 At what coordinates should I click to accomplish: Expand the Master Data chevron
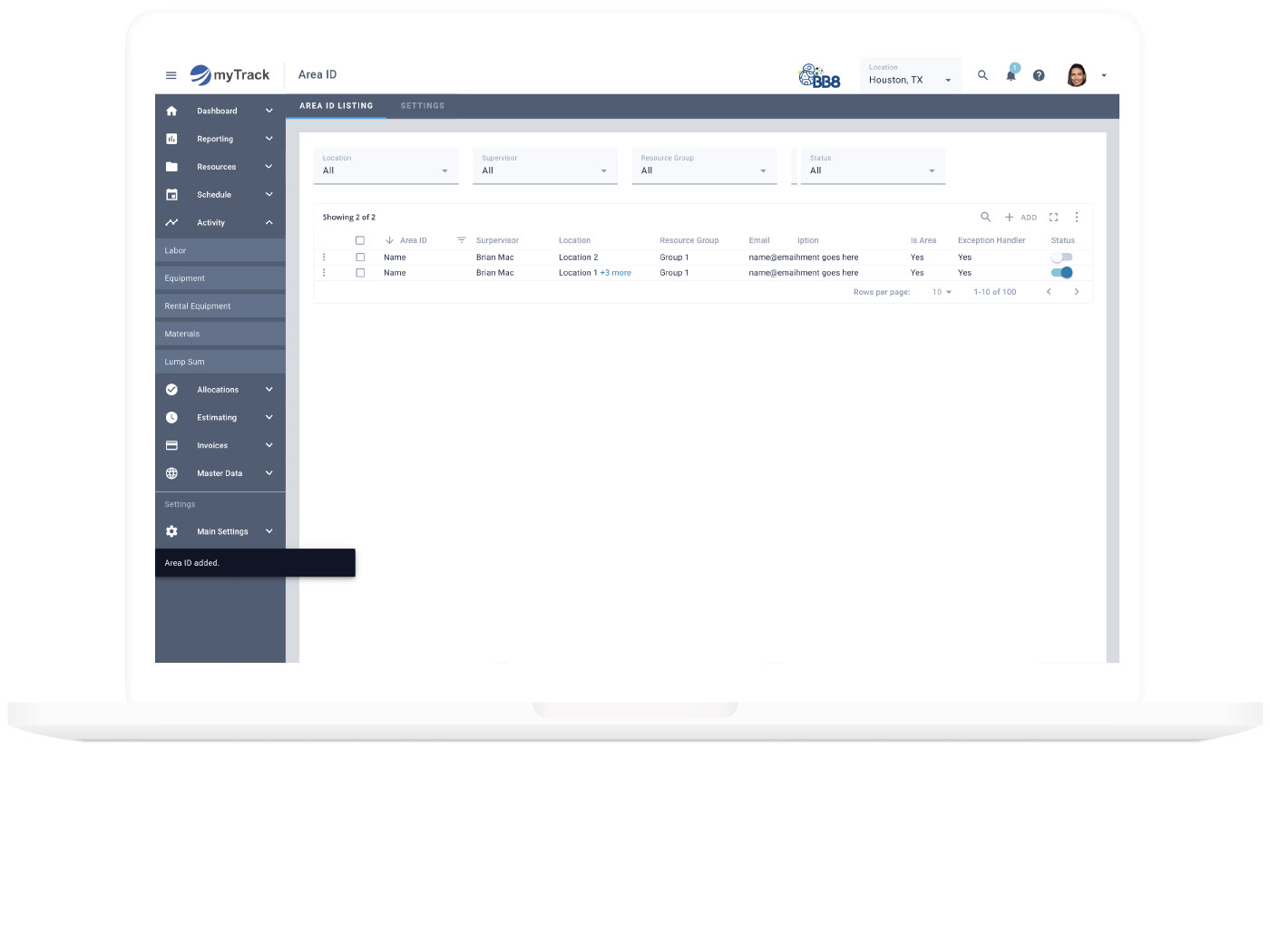click(269, 473)
